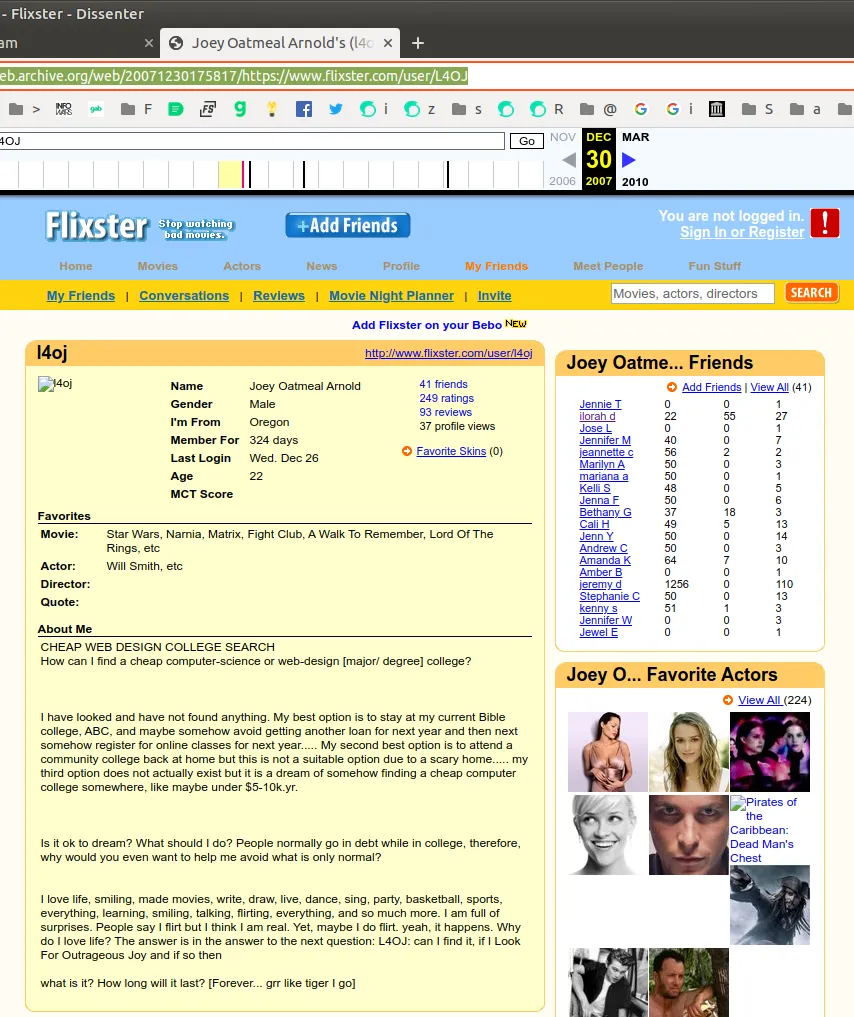854x1017 pixels.
Task: Click the Wayback Machine URL input field
Action: (252, 141)
